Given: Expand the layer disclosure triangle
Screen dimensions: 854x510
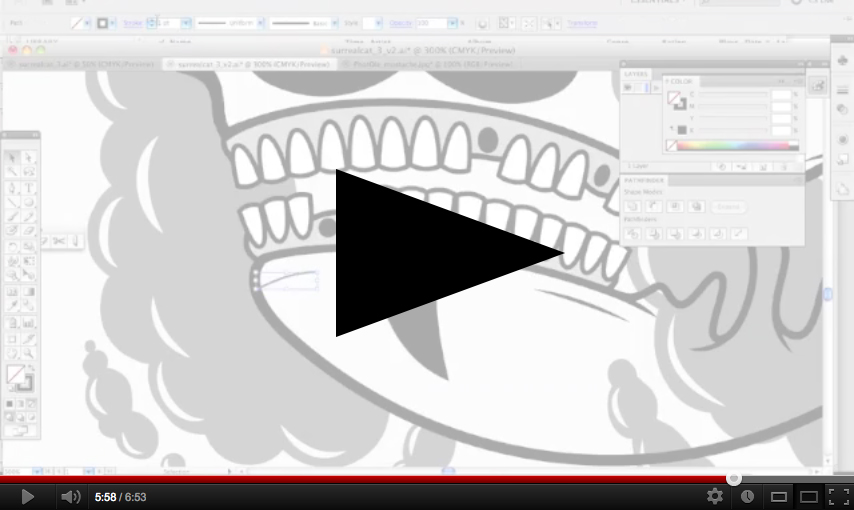Looking at the screenshot, I should (656, 88).
